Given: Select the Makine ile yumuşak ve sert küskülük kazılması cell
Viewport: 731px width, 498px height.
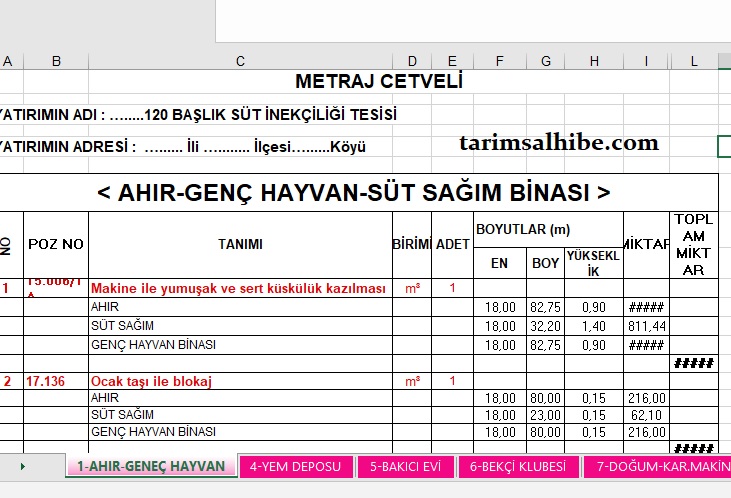Looking at the screenshot, I should (x=240, y=288).
